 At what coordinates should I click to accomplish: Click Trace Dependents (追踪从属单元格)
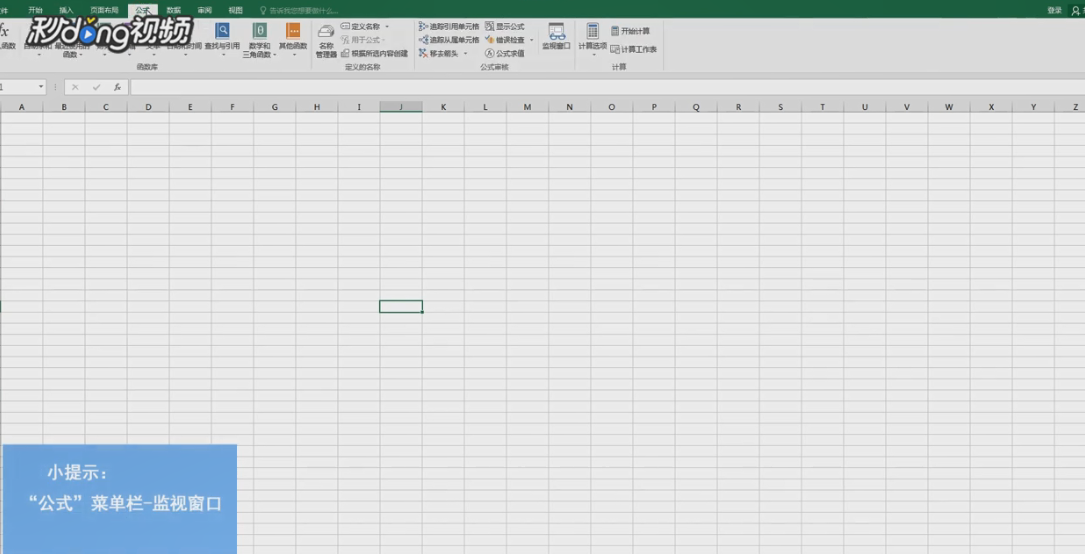(449, 40)
